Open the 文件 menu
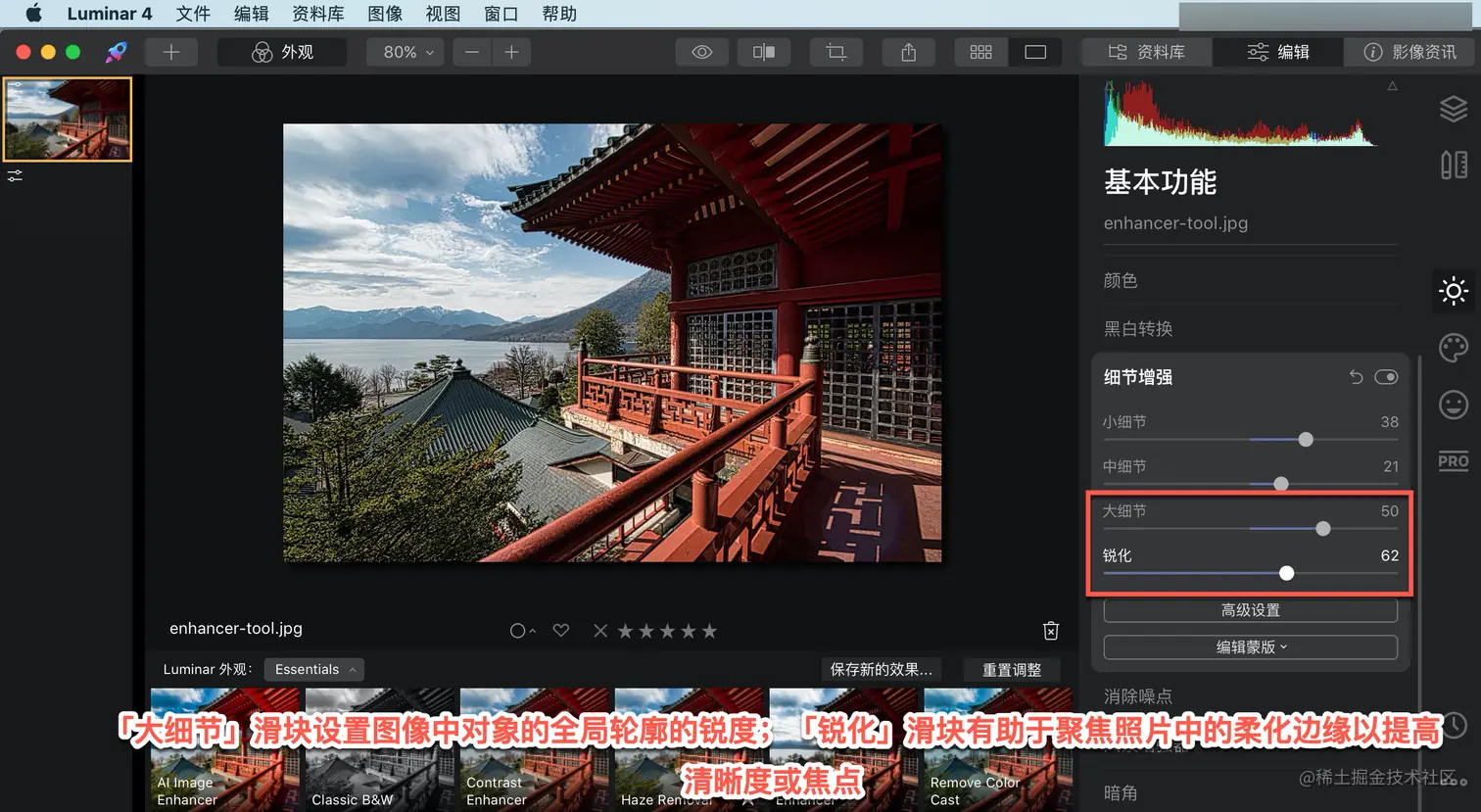Viewport: 1481px width, 812px height. tap(193, 14)
